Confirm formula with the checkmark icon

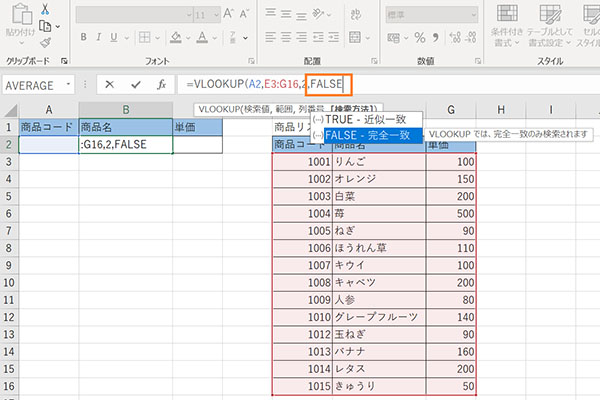[134, 85]
